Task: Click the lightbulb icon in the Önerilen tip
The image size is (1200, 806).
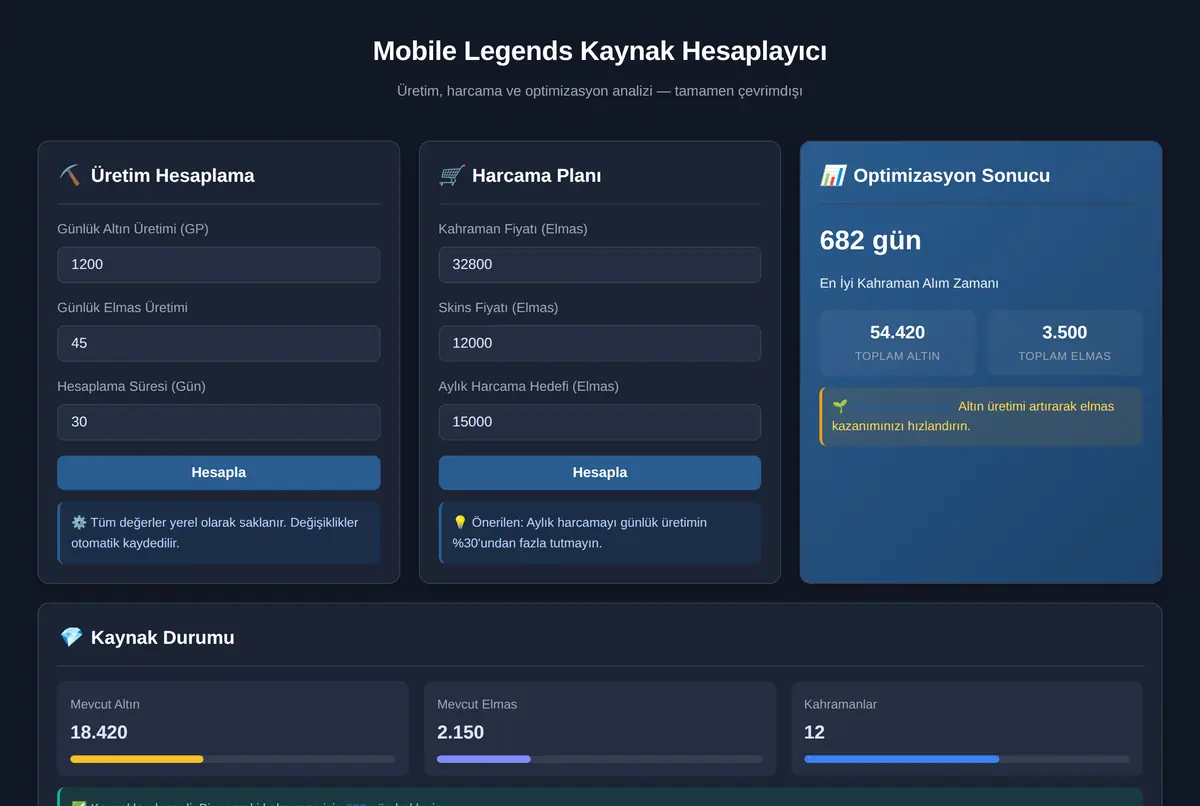Action: [460, 522]
